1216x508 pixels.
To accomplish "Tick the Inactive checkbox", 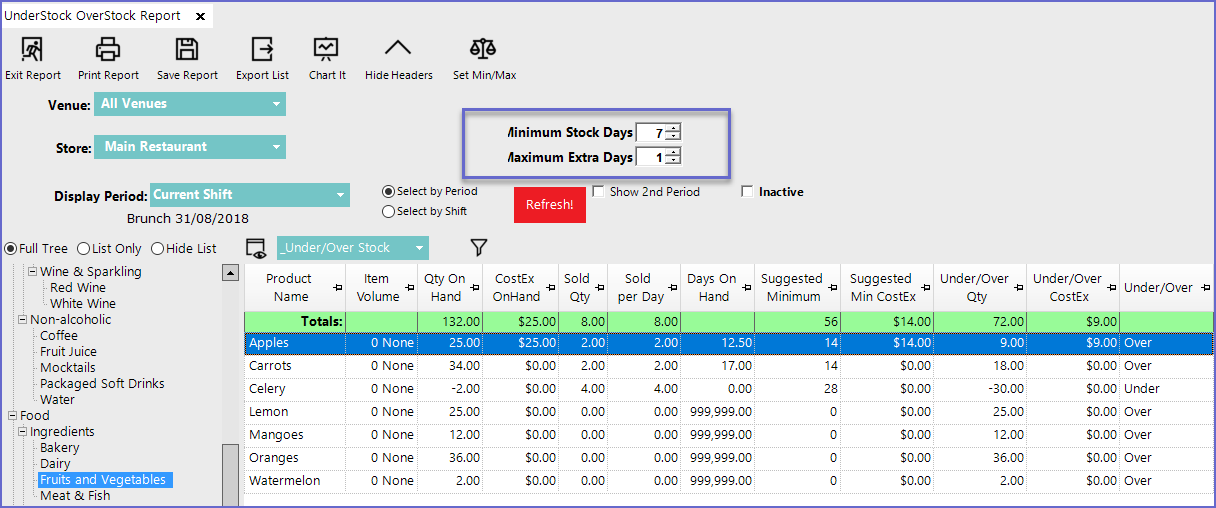I will pyautogui.click(x=747, y=192).
